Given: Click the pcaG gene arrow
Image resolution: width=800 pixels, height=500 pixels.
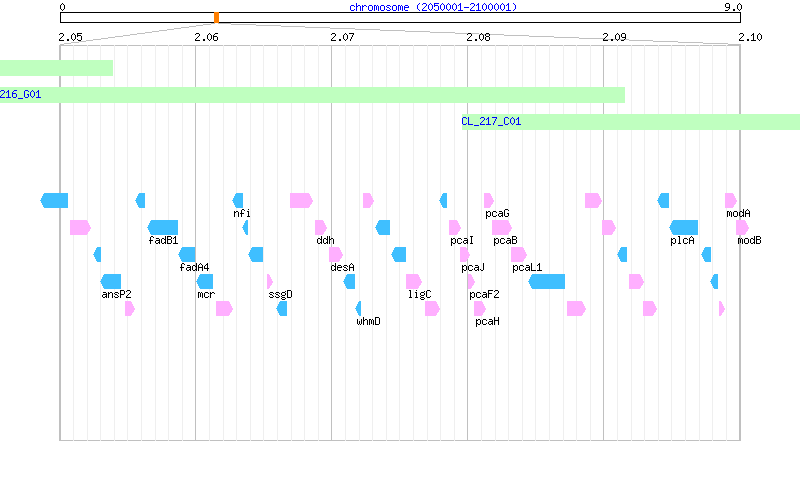Looking at the screenshot, I should (489, 201).
